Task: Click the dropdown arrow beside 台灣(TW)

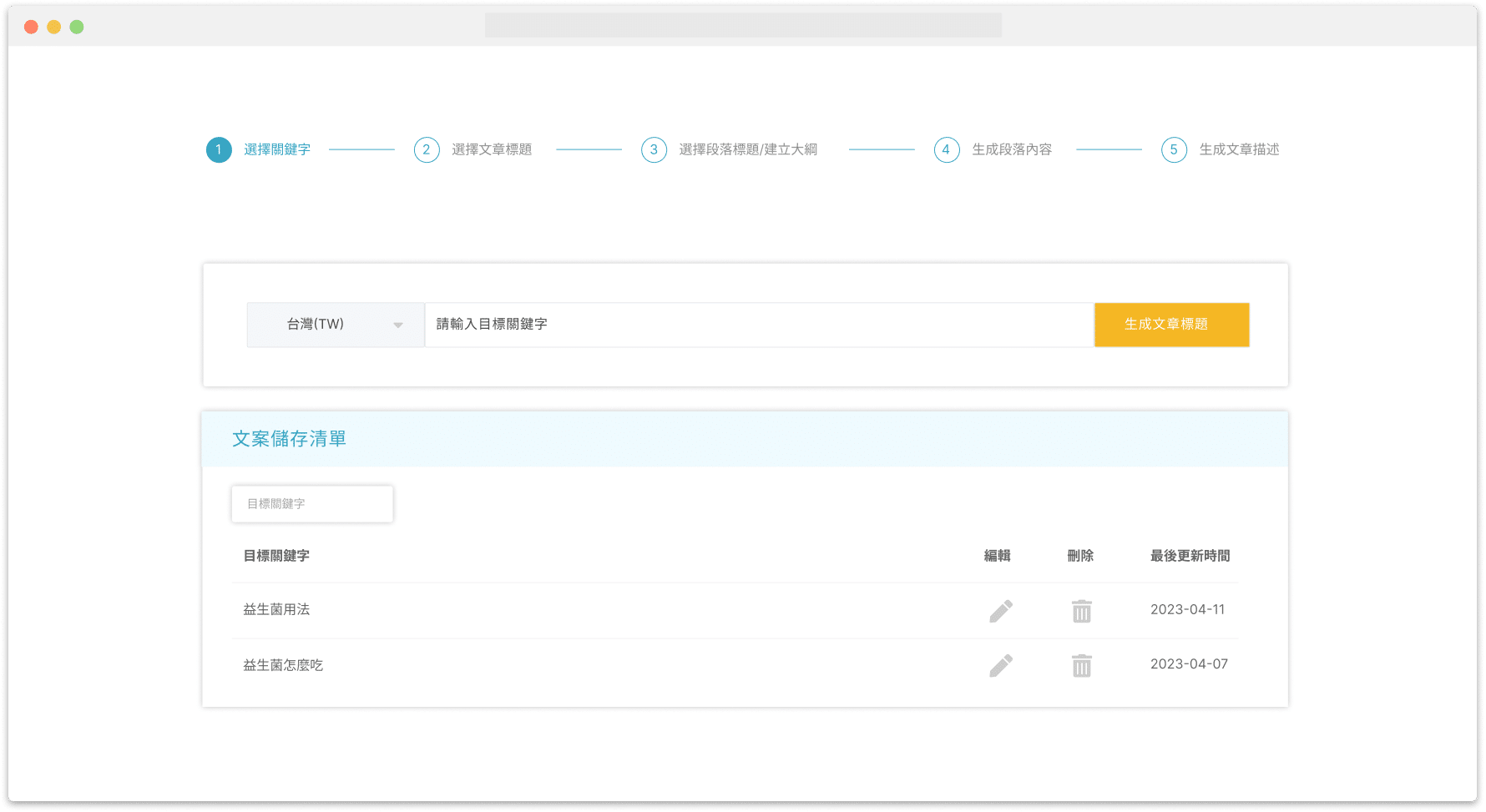Action: [x=398, y=325]
